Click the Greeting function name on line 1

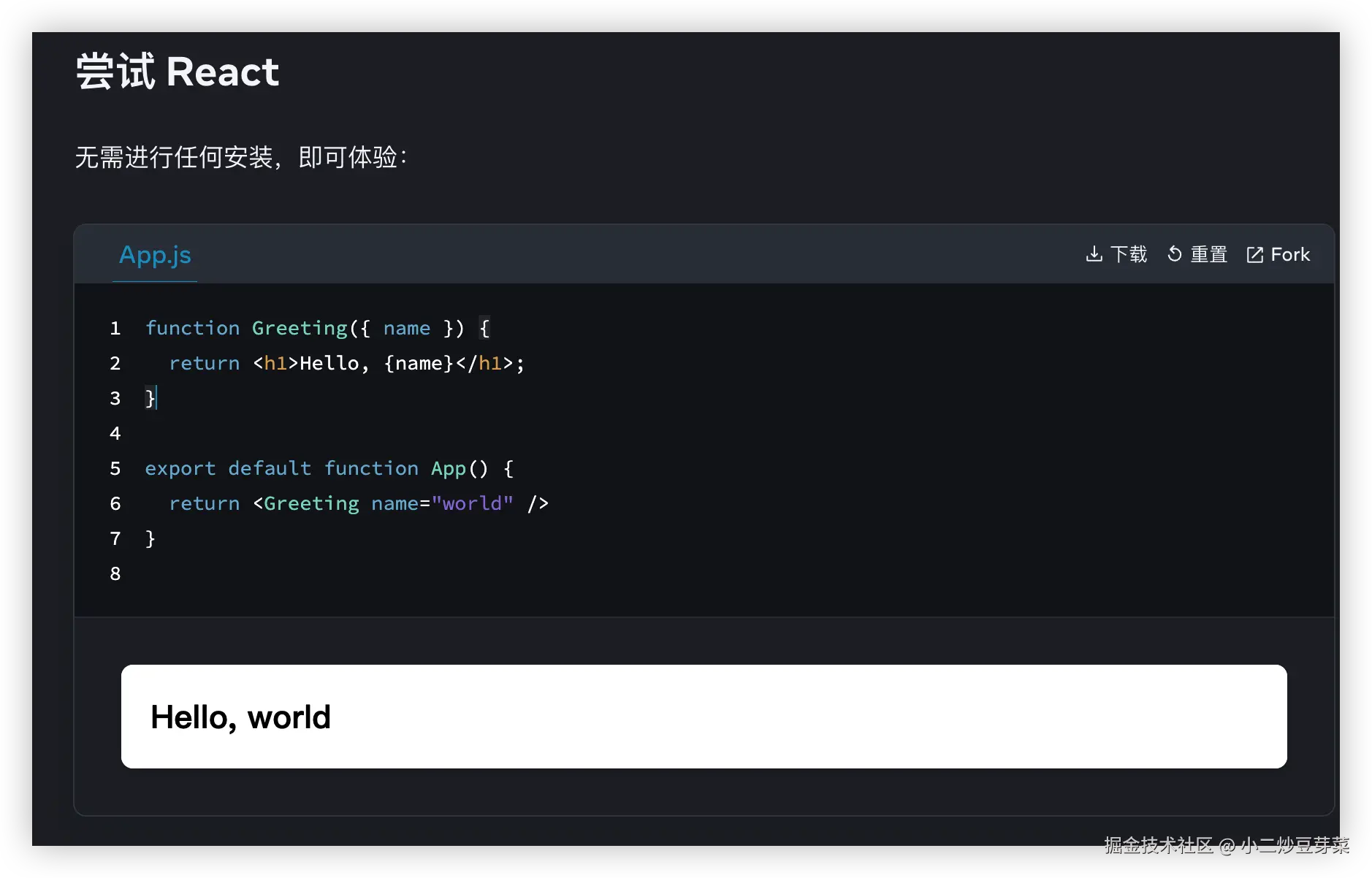click(300, 328)
